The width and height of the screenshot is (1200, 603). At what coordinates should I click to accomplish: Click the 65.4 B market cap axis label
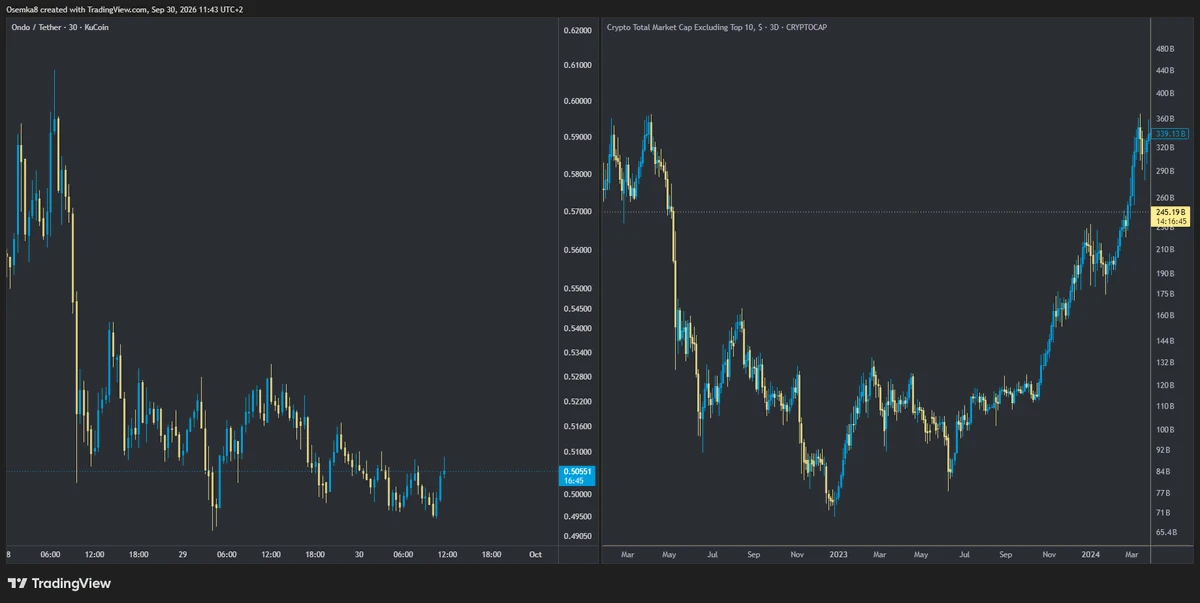[x=1165, y=532]
